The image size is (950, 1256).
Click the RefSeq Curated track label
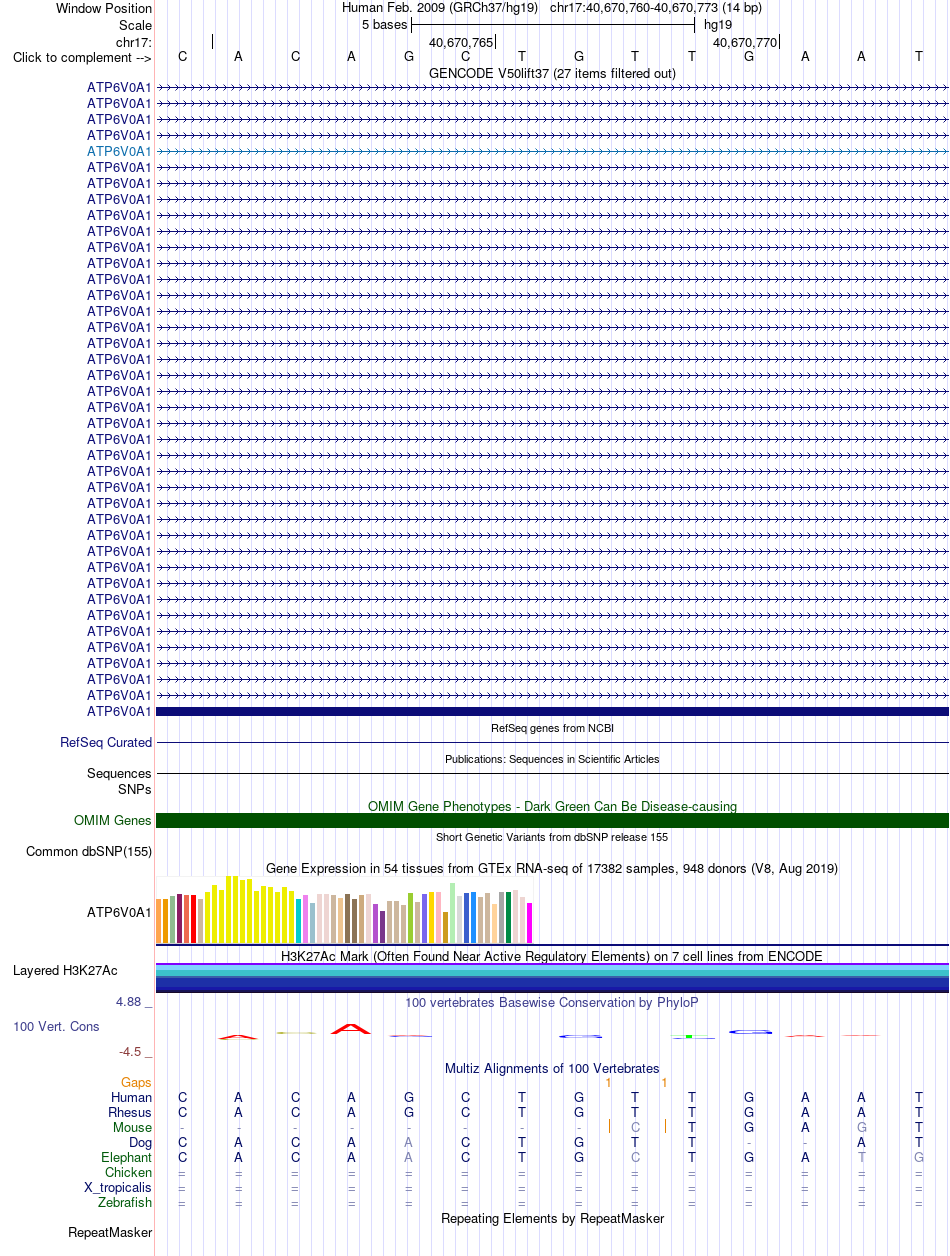tap(106, 743)
